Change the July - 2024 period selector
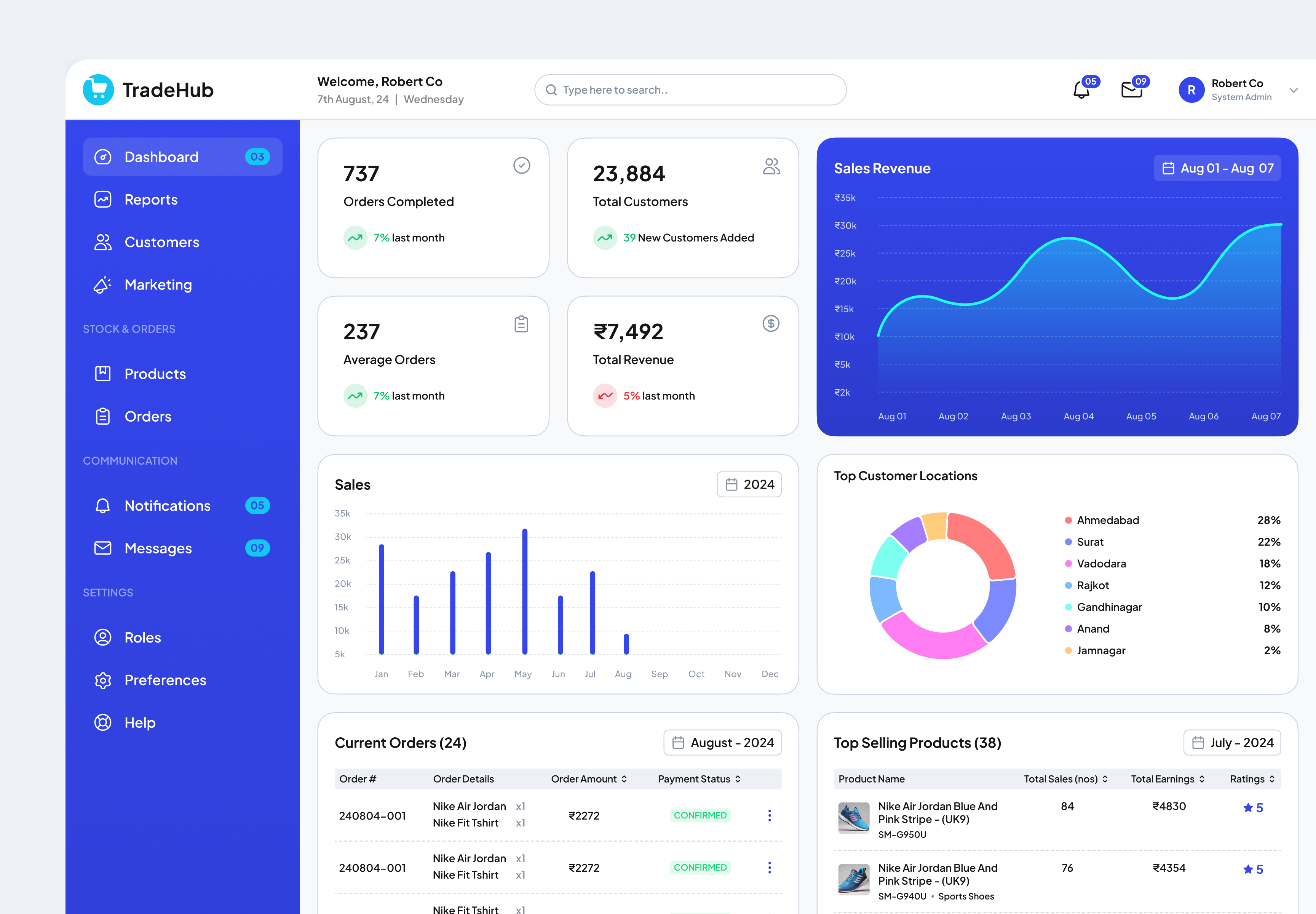The width and height of the screenshot is (1316, 914). coord(1232,742)
